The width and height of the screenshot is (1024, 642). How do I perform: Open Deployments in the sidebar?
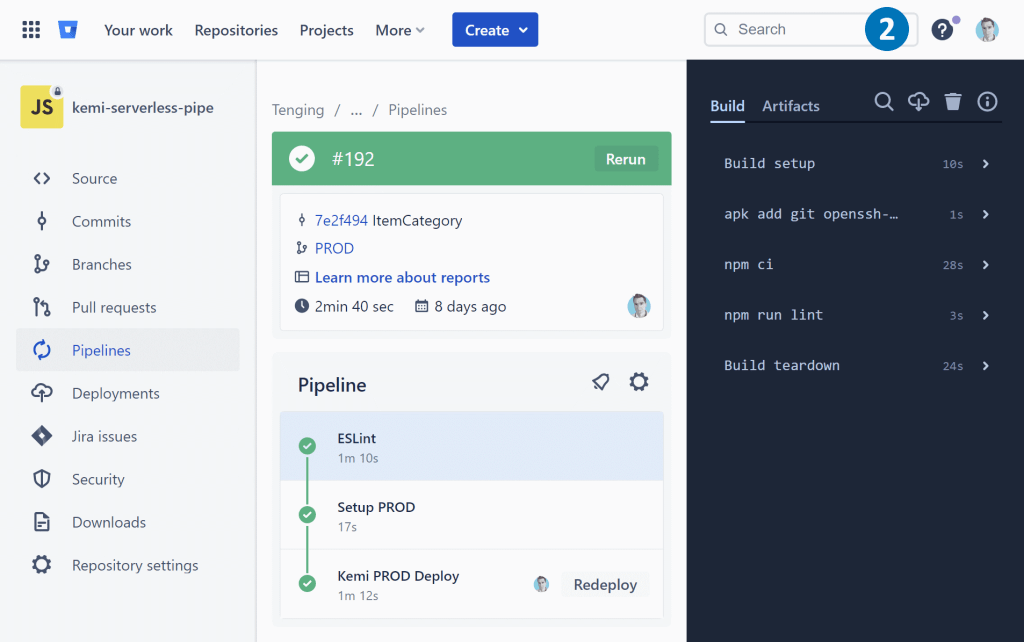tap(115, 394)
